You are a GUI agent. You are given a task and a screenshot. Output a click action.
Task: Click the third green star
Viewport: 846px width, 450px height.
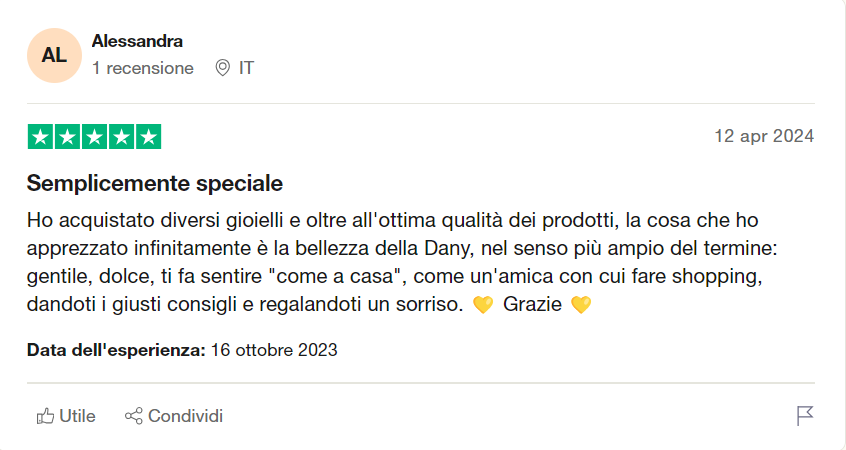pyautogui.click(x=94, y=137)
